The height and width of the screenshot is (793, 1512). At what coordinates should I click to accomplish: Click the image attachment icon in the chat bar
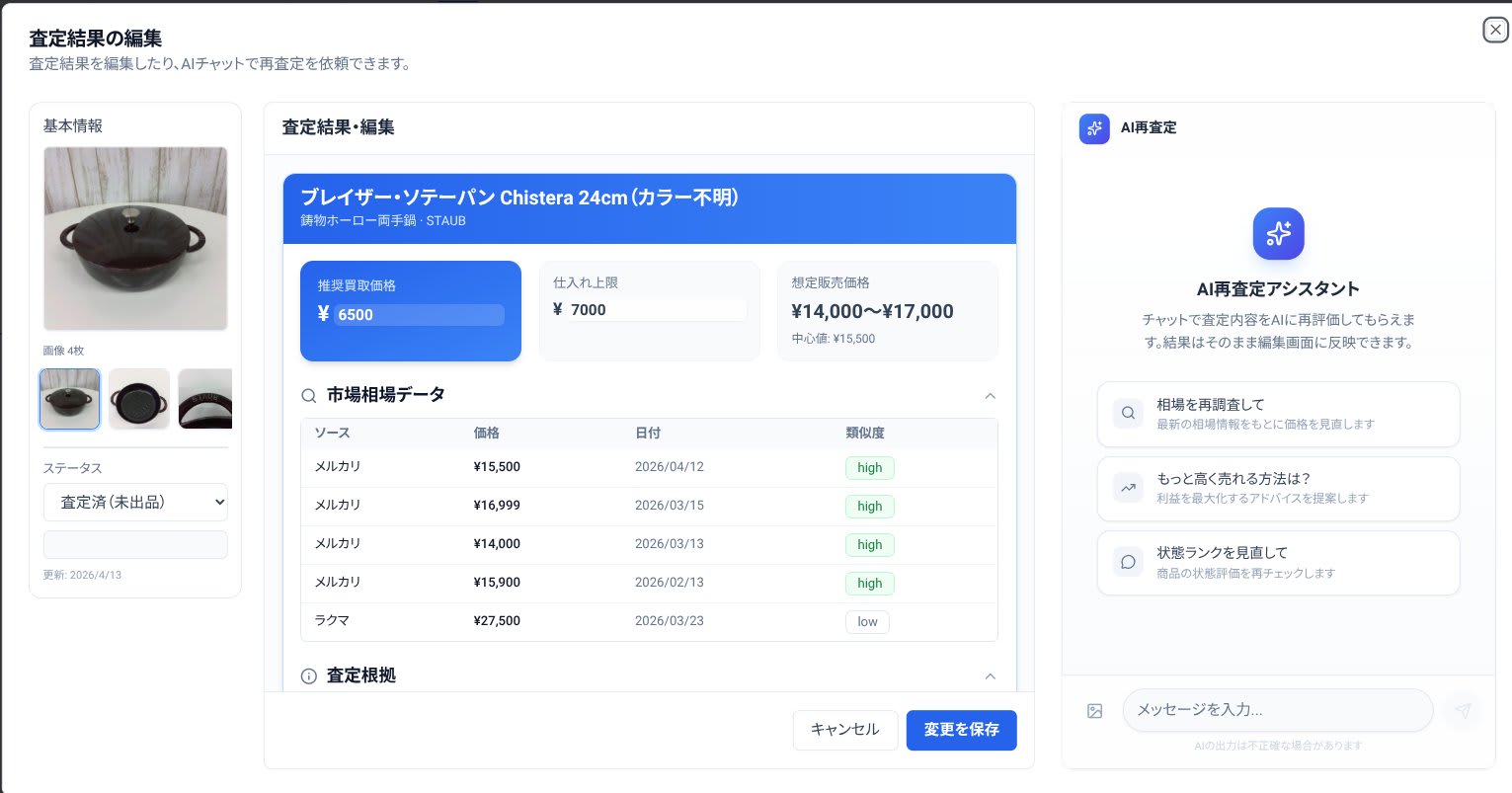tap(1094, 710)
